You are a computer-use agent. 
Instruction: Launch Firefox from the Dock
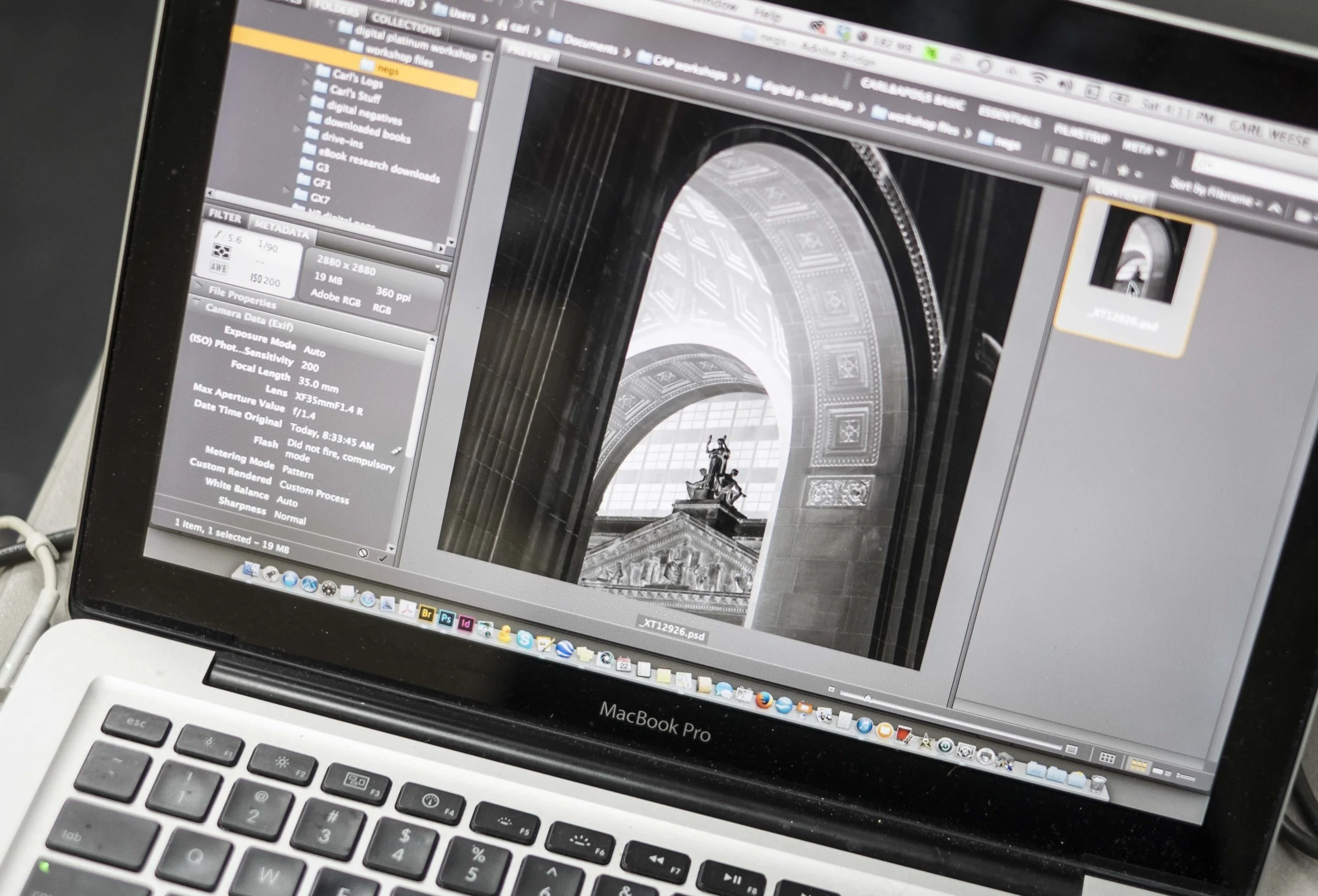pyautogui.click(x=764, y=701)
